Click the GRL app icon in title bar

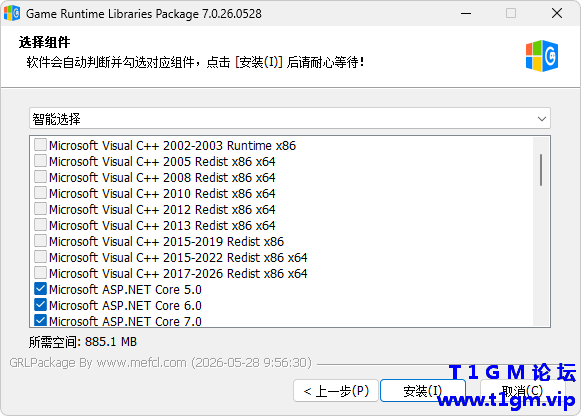click(x=12, y=13)
